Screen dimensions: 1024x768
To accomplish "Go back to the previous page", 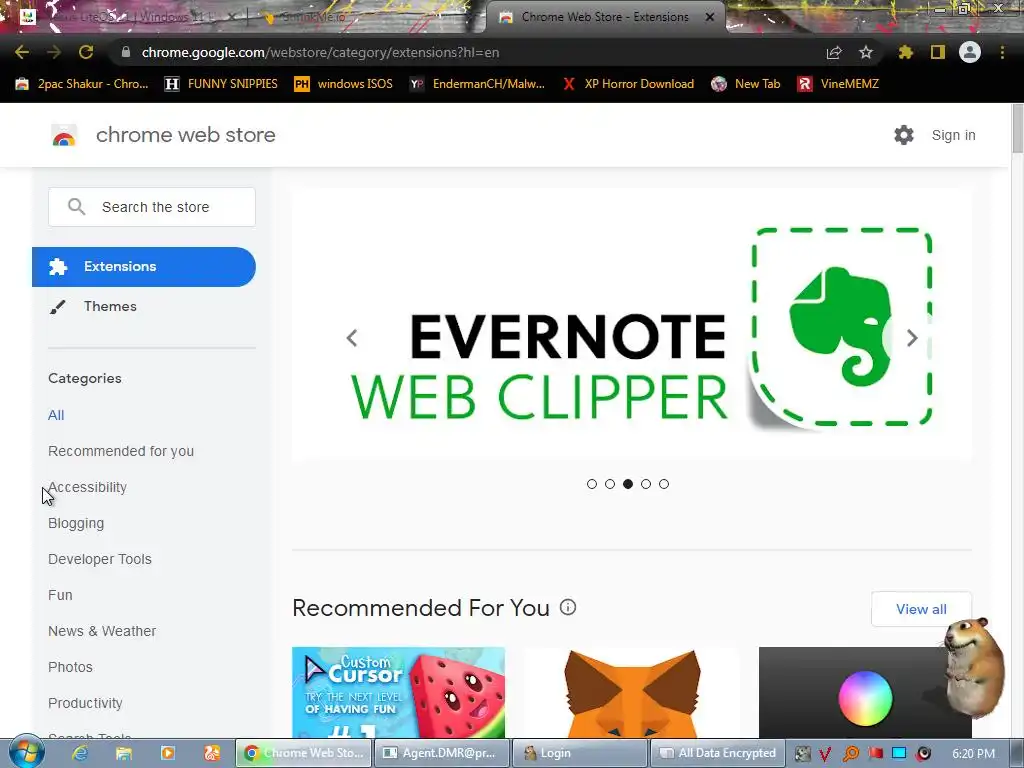I will tap(22, 52).
